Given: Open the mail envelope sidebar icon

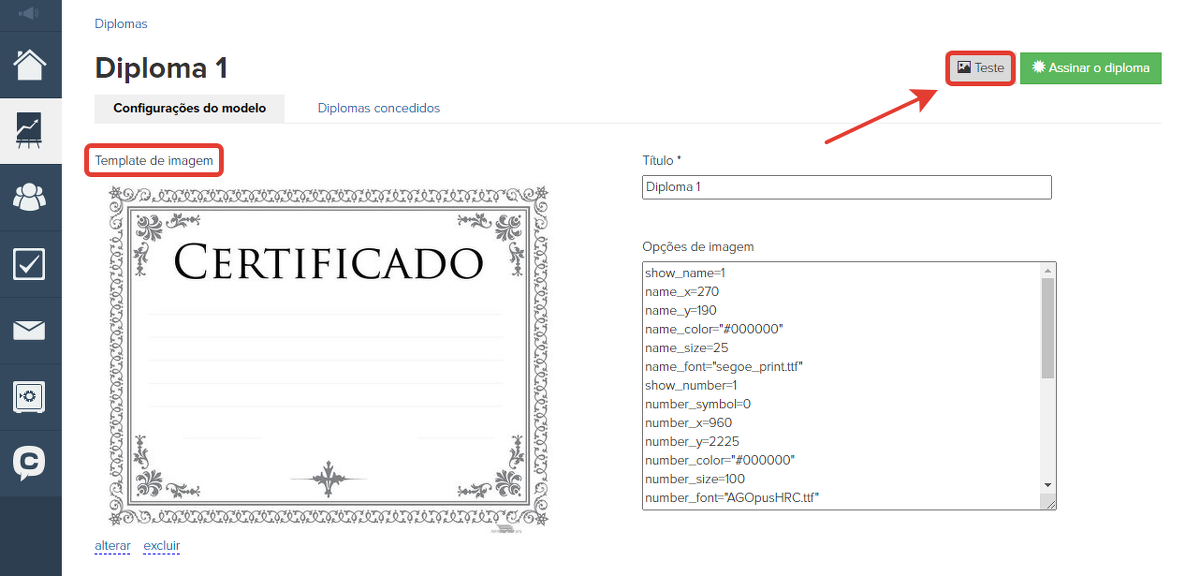Looking at the screenshot, I should (30, 330).
